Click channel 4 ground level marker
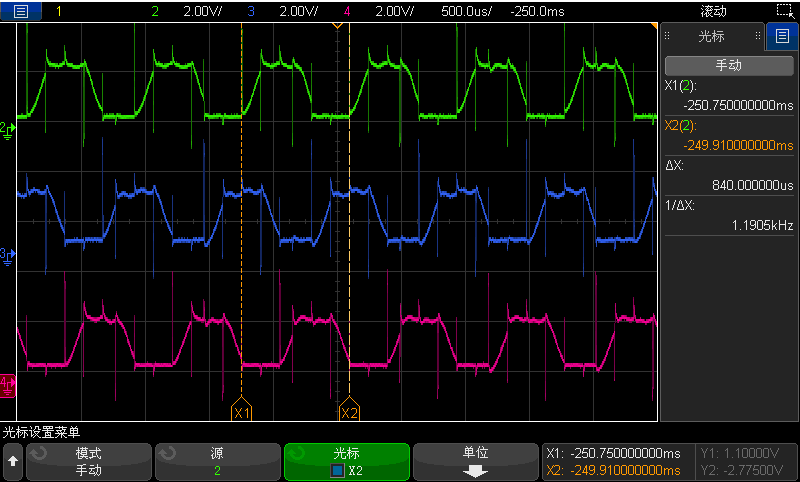Screen dimensions: 800x482 (8, 386)
